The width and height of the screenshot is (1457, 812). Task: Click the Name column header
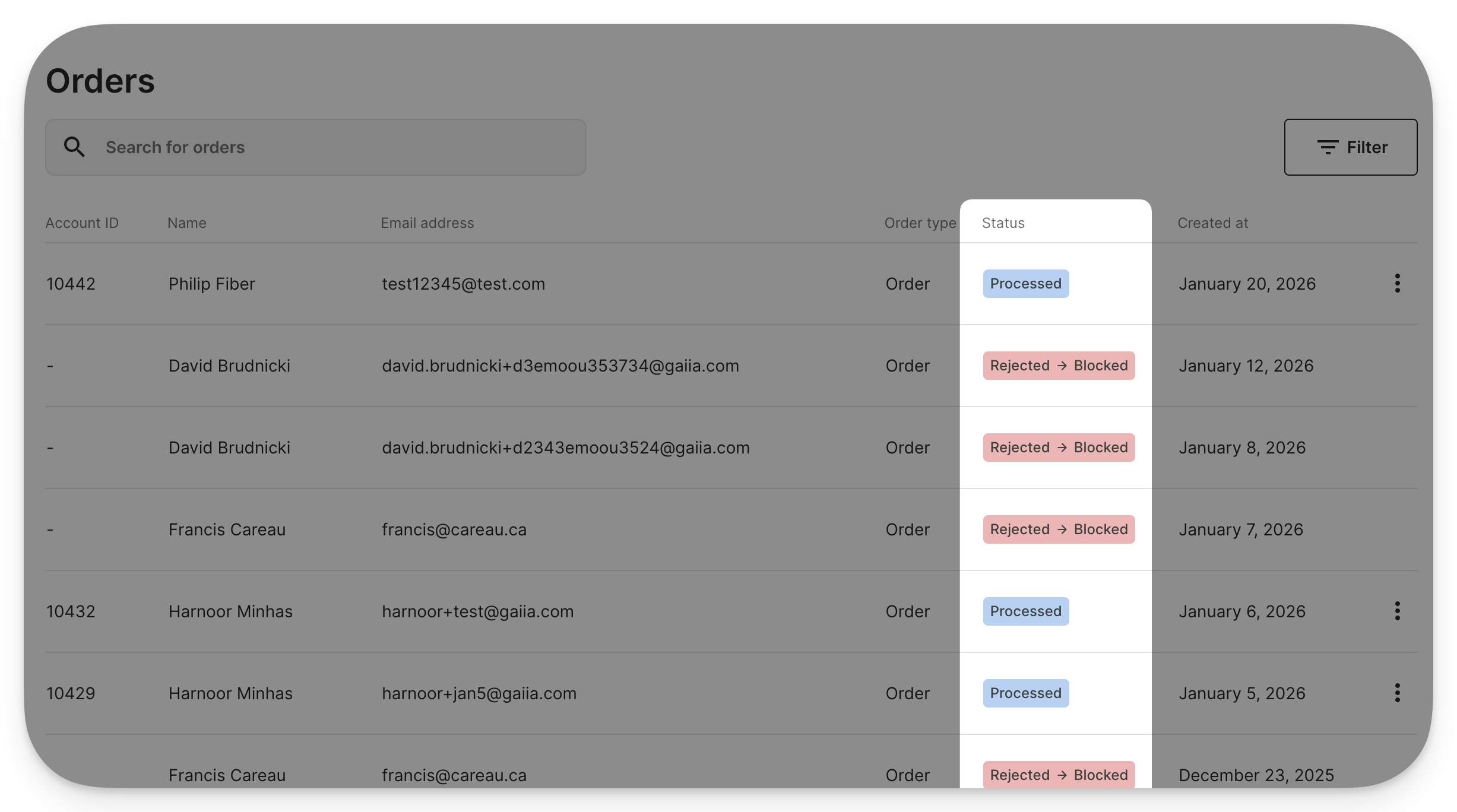186,223
